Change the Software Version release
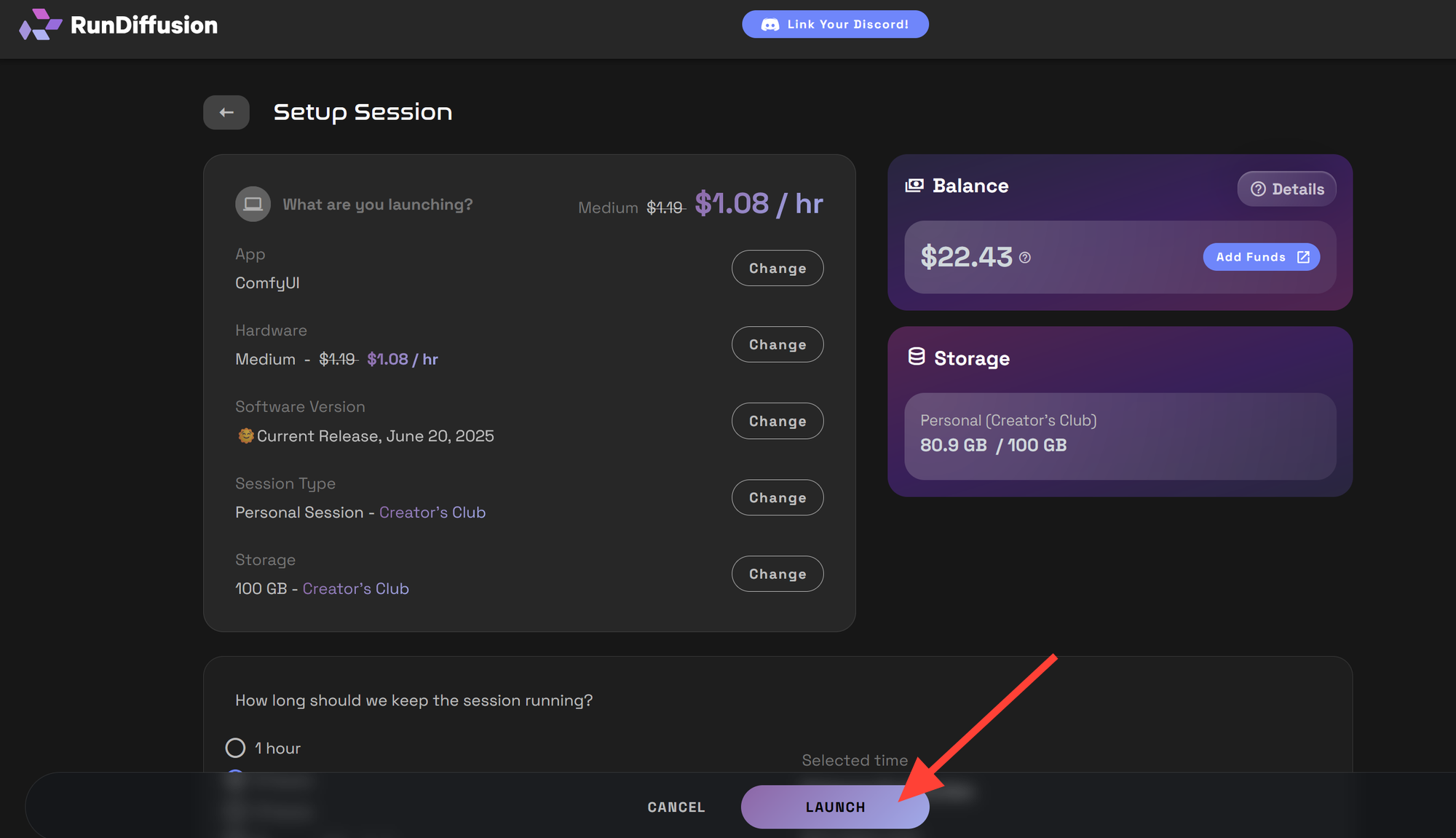 [778, 421]
